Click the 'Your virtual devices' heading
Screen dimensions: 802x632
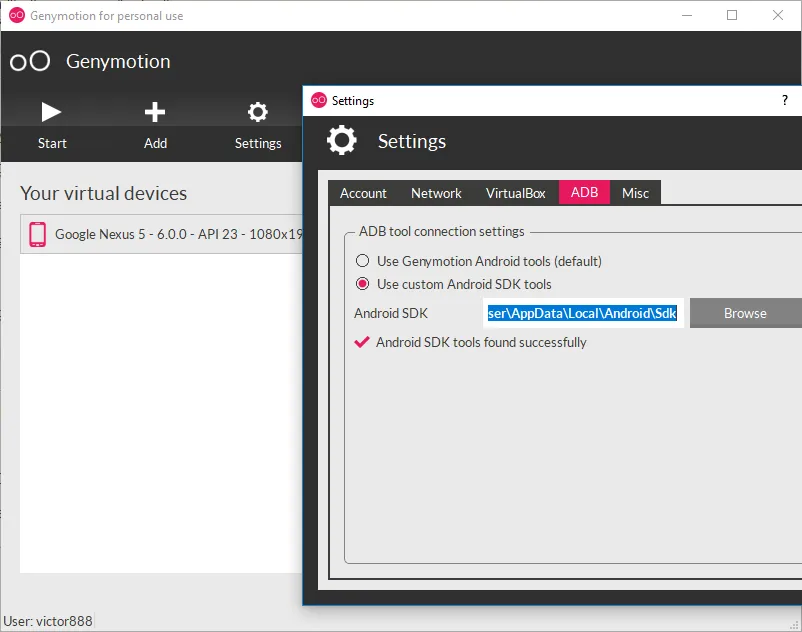coord(103,193)
